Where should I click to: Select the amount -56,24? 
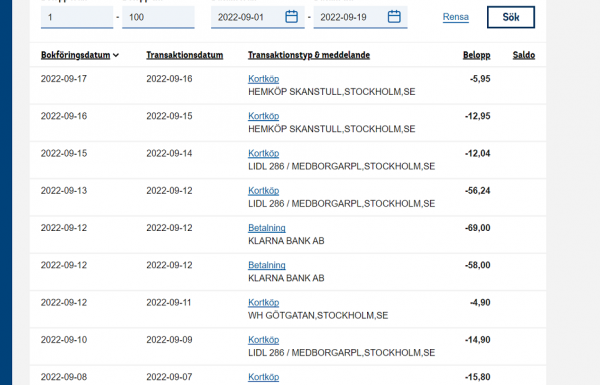(478, 191)
